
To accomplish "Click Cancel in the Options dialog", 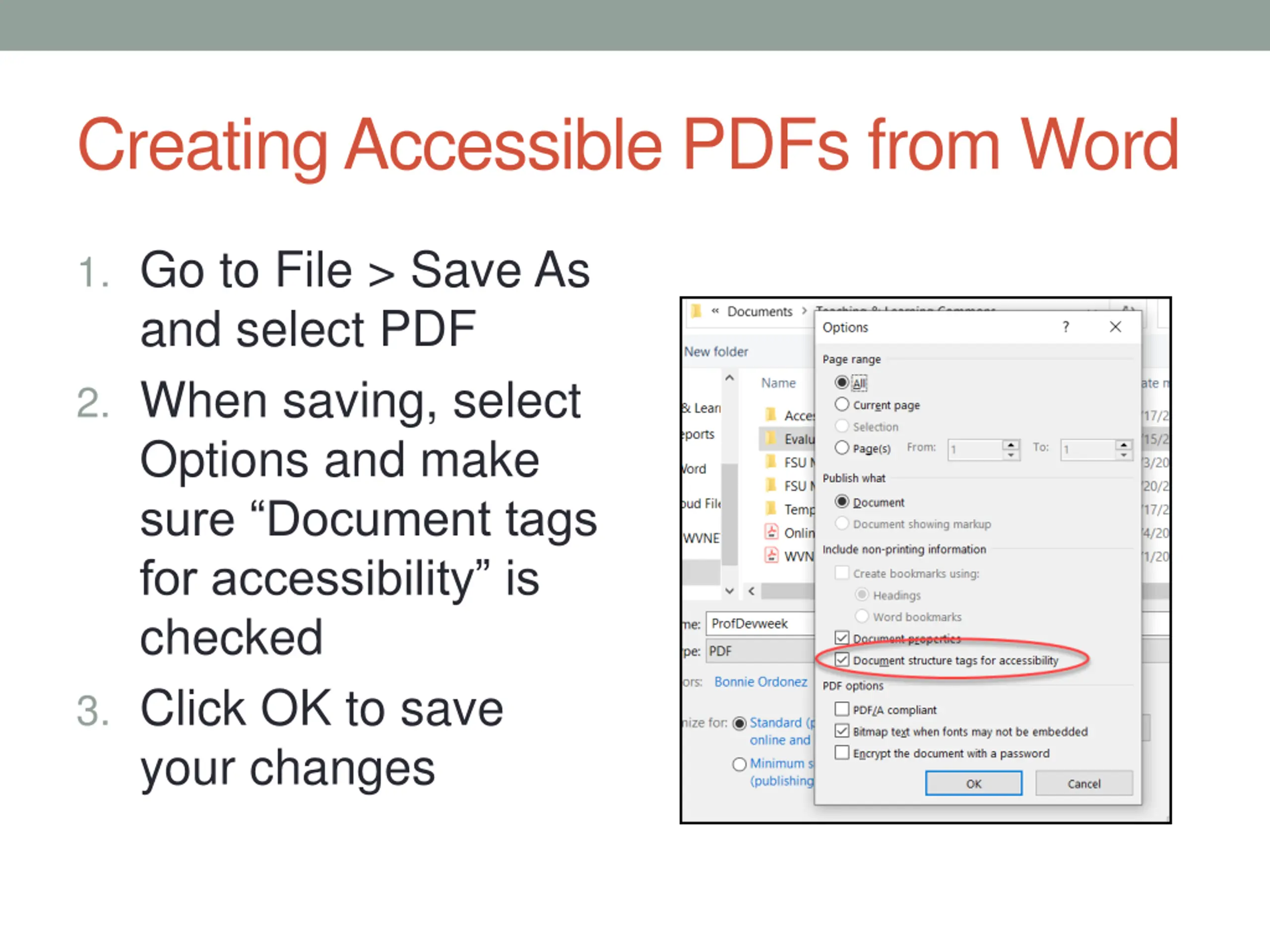I will (1084, 783).
